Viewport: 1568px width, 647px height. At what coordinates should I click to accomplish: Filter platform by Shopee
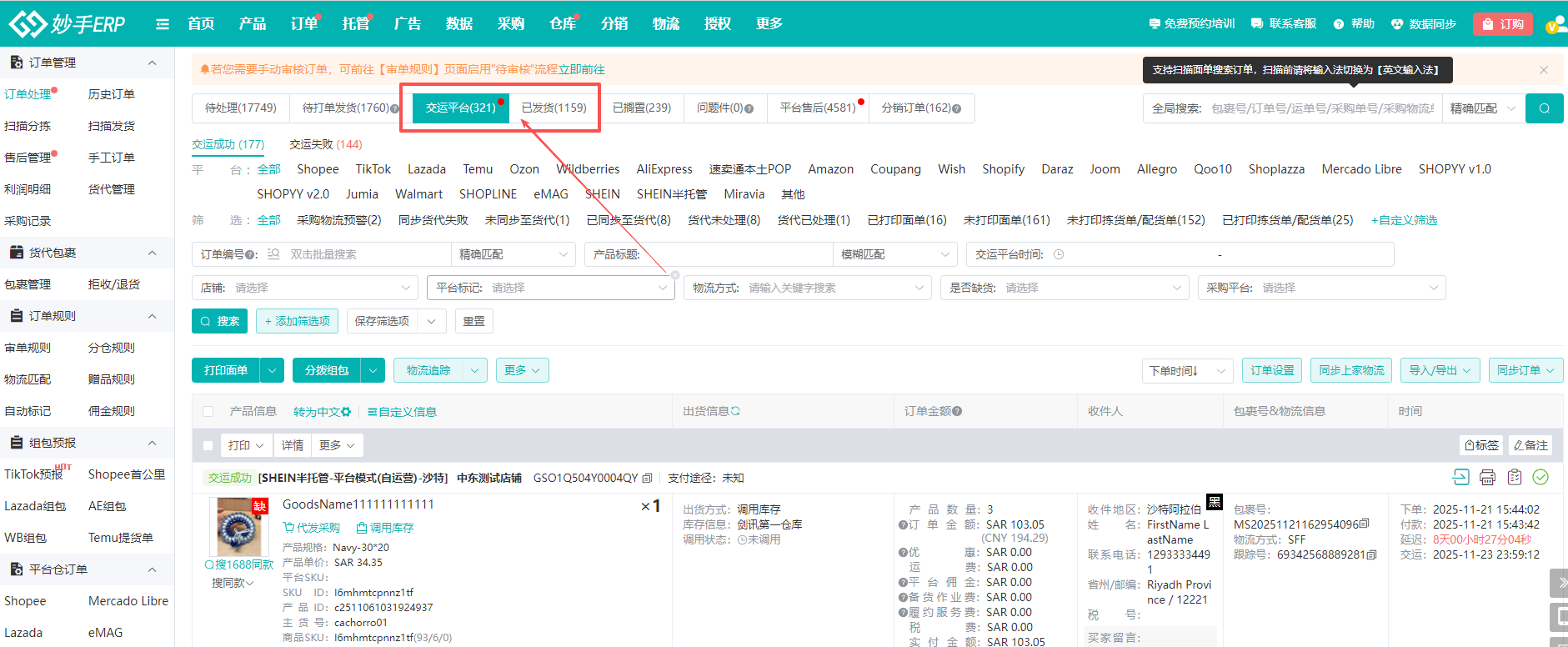pos(318,169)
